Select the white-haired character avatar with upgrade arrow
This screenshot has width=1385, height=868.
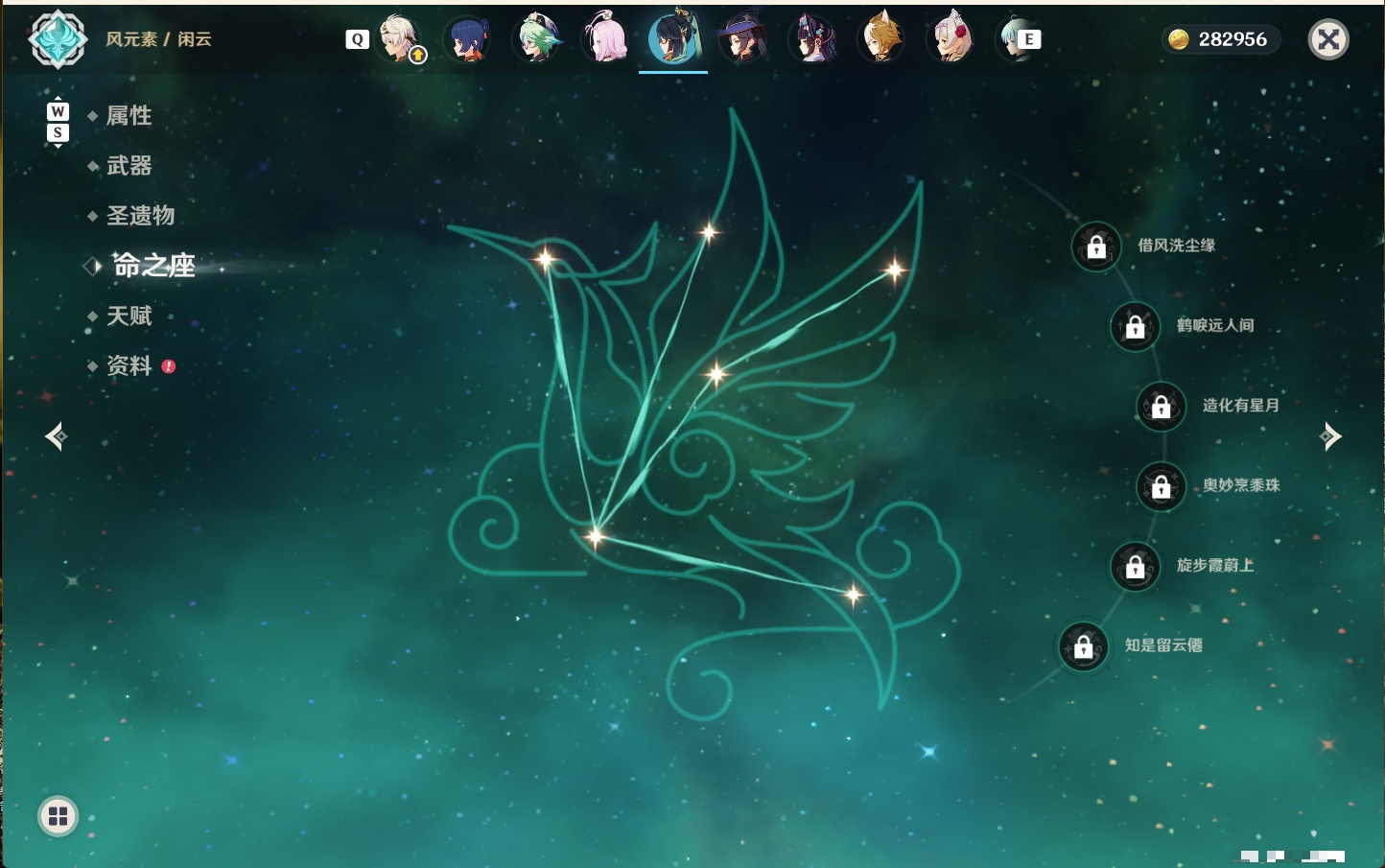(x=400, y=39)
